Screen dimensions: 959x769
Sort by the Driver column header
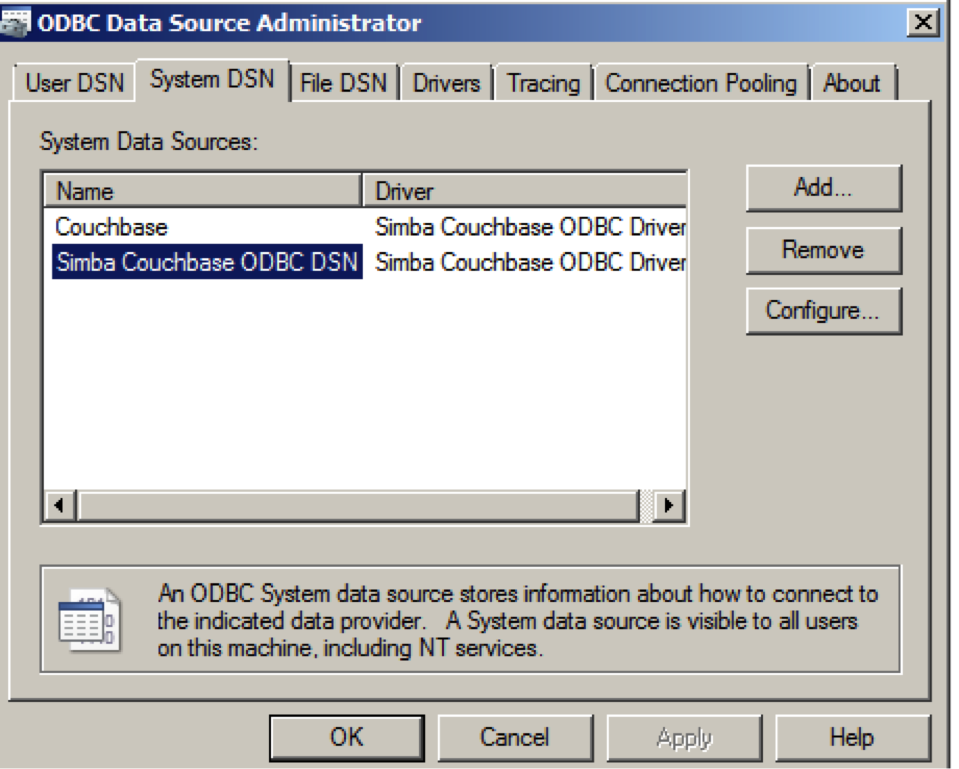(524, 191)
